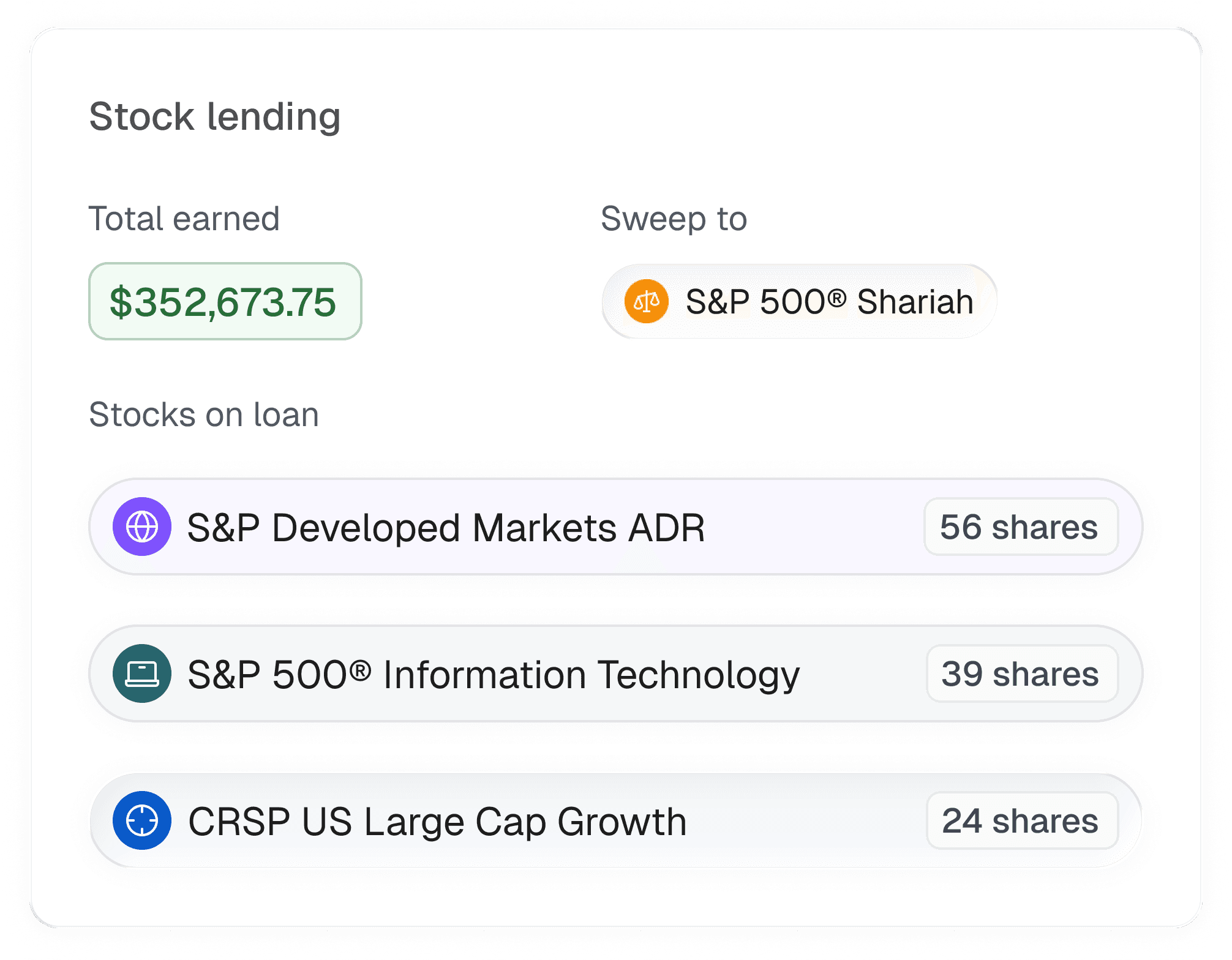The image size is (1232, 960).
Task: Click the 24 shares badge
Action: click(x=1021, y=821)
